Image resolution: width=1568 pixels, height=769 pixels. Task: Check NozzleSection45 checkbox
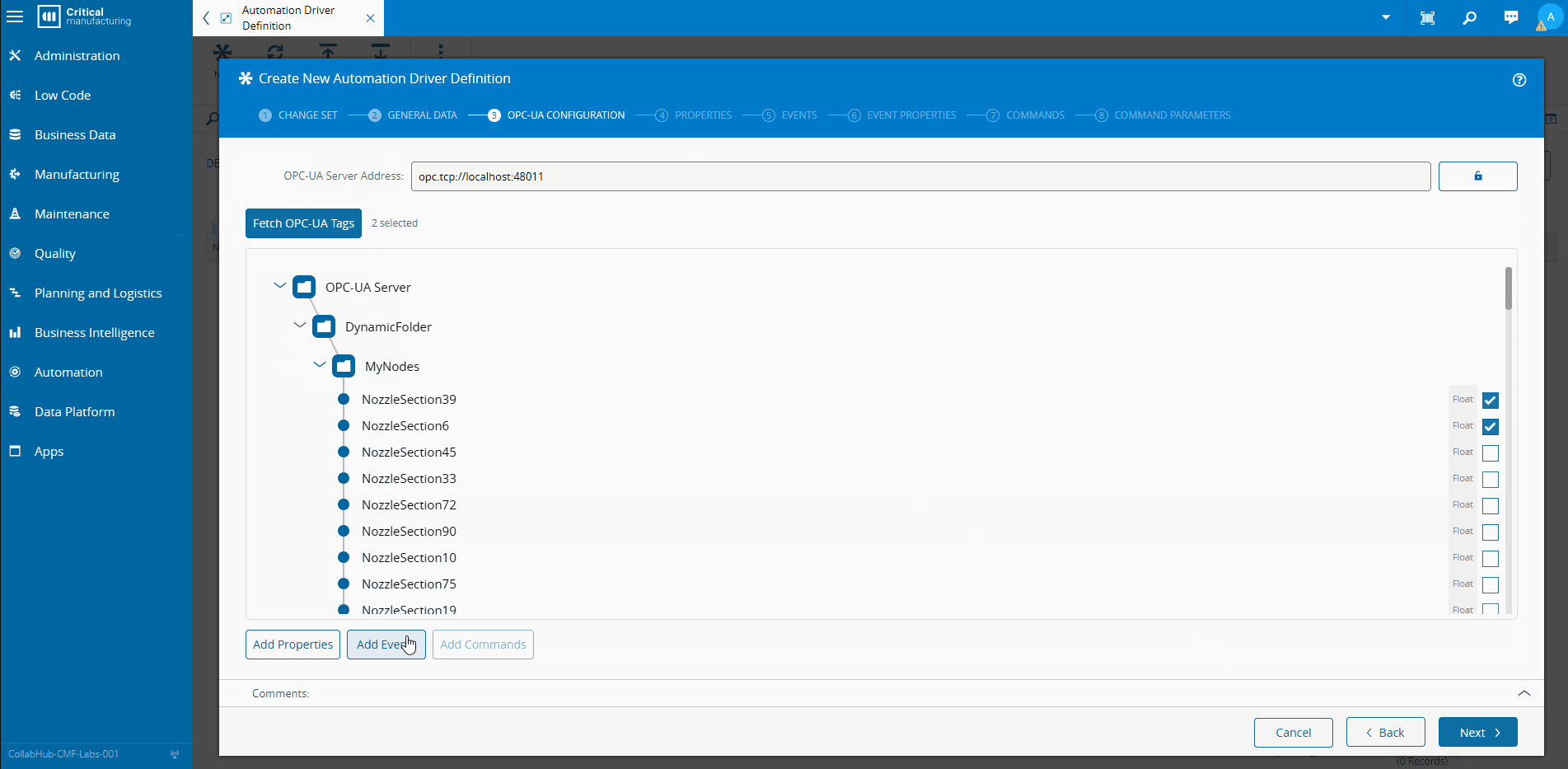[x=1490, y=453]
